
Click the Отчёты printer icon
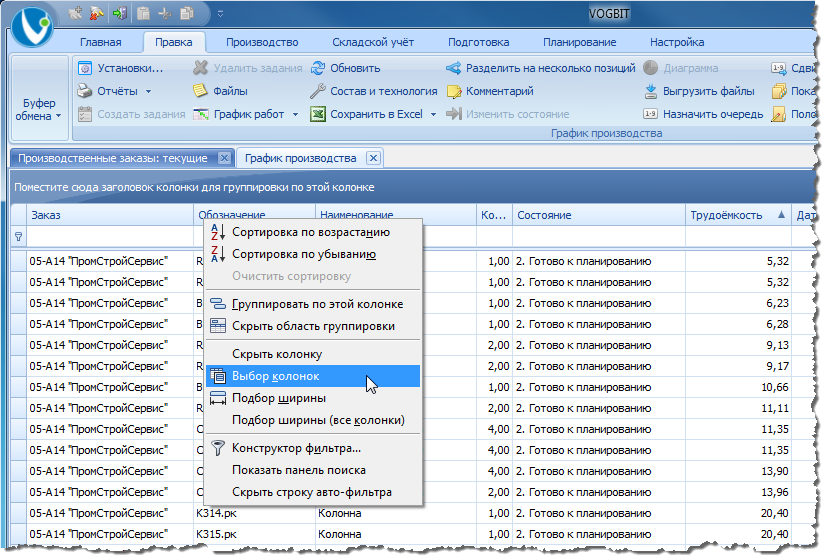click(x=85, y=91)
